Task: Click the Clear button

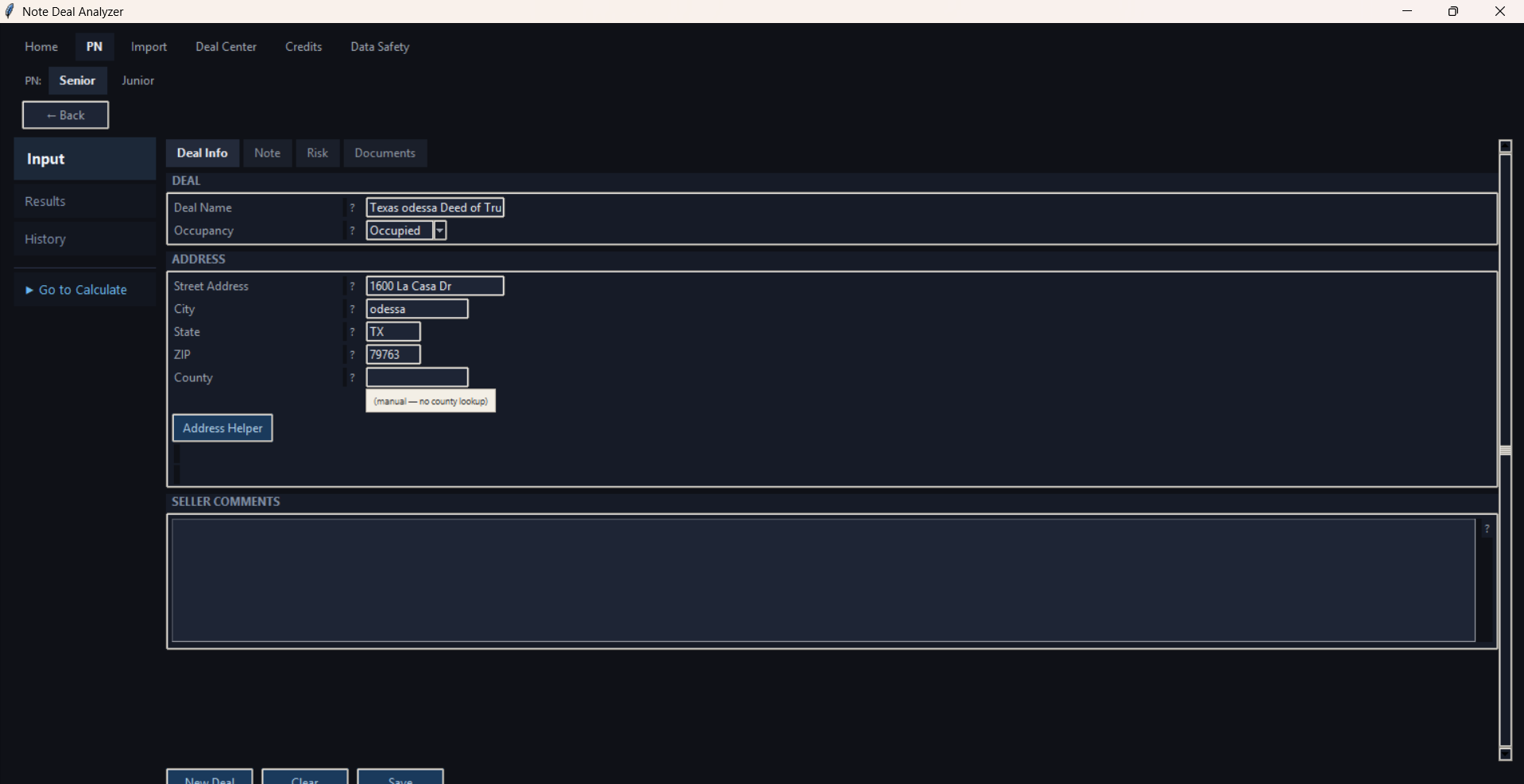Action: tap(305, 776)
